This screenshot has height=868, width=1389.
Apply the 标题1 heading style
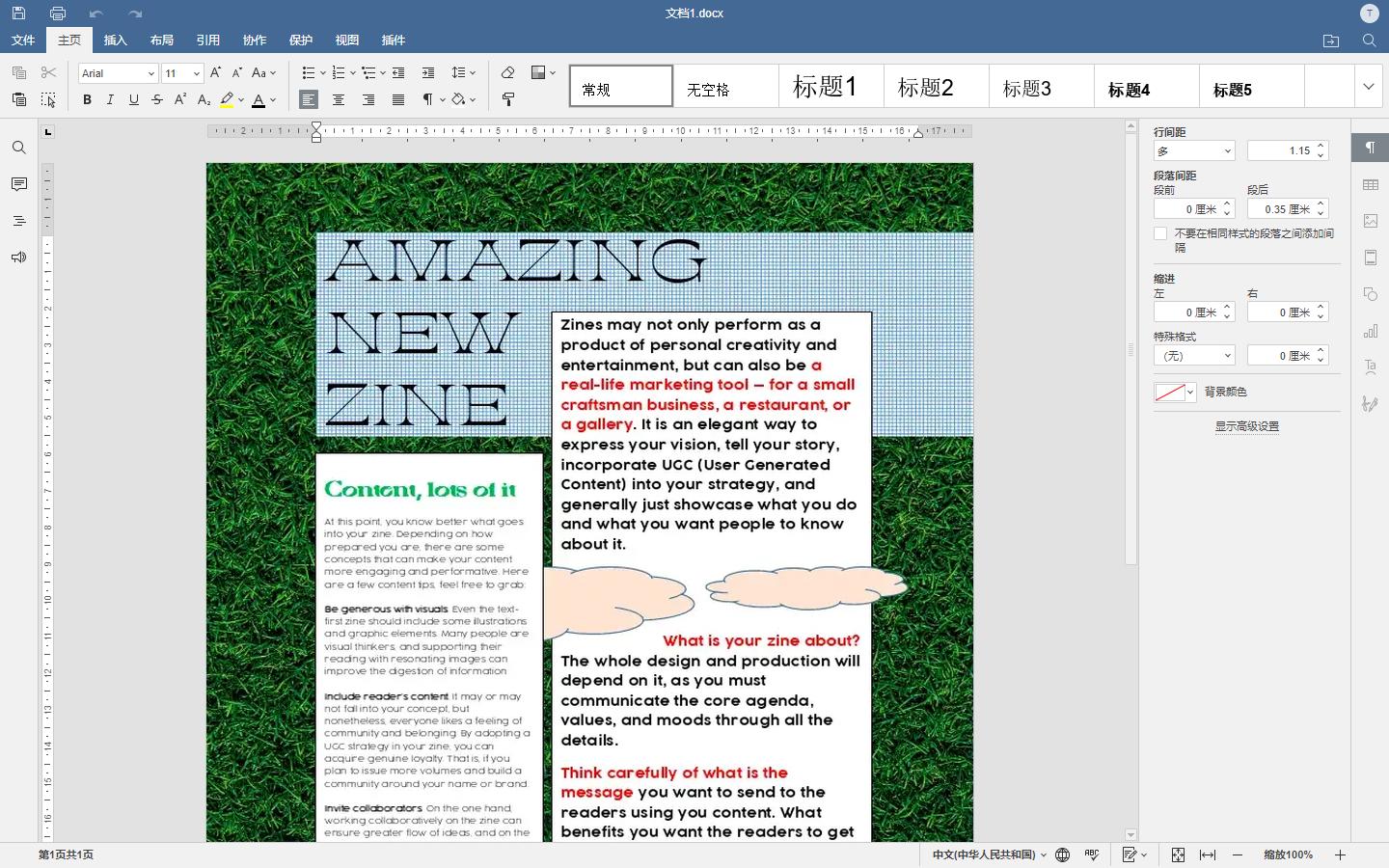[830, 86]
